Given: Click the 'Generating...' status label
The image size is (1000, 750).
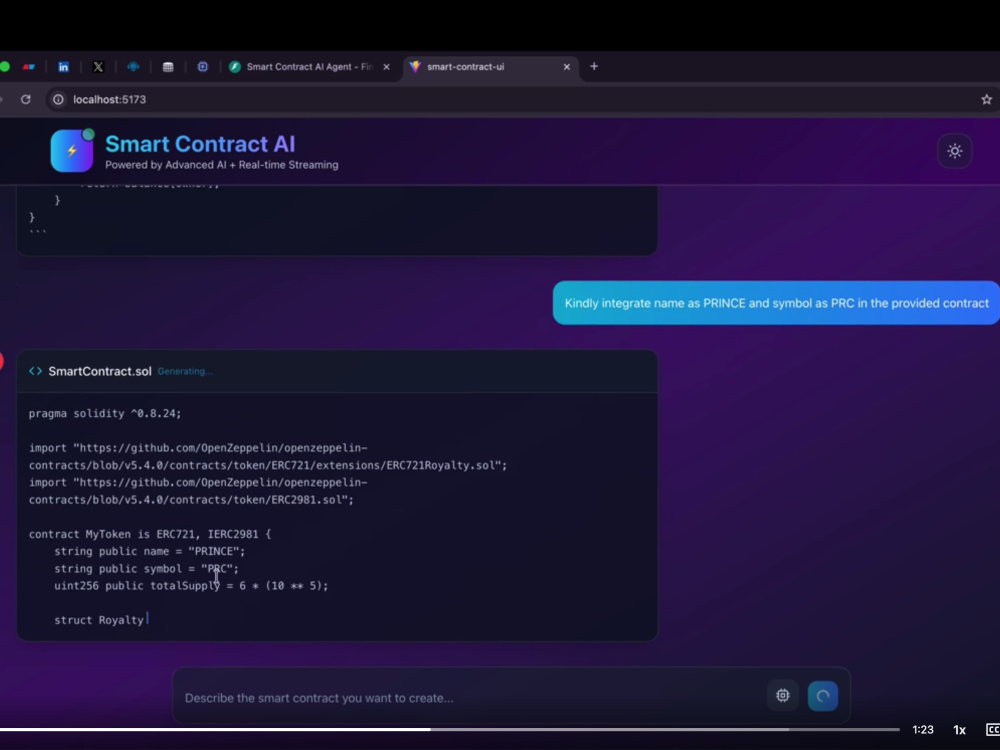Looking at the screenshot, I should [185, 371].
